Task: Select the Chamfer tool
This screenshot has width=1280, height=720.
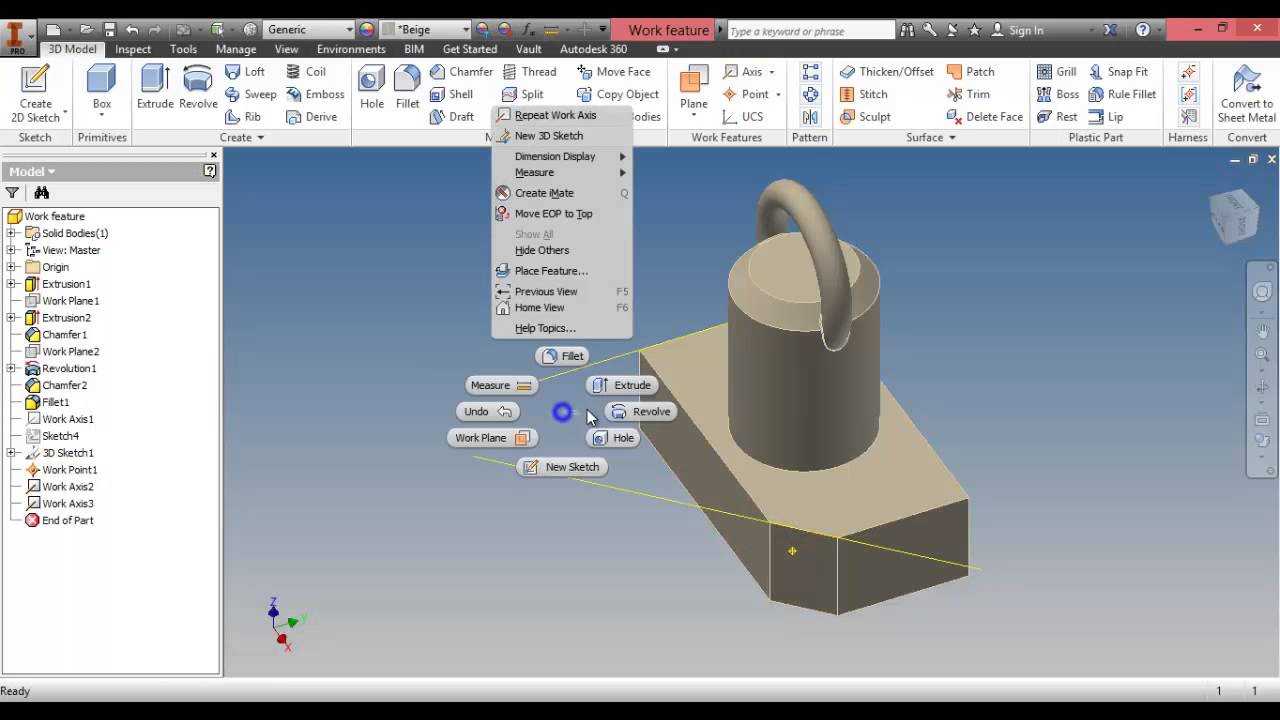Action: pyautogui.click(x=461, y=72)
